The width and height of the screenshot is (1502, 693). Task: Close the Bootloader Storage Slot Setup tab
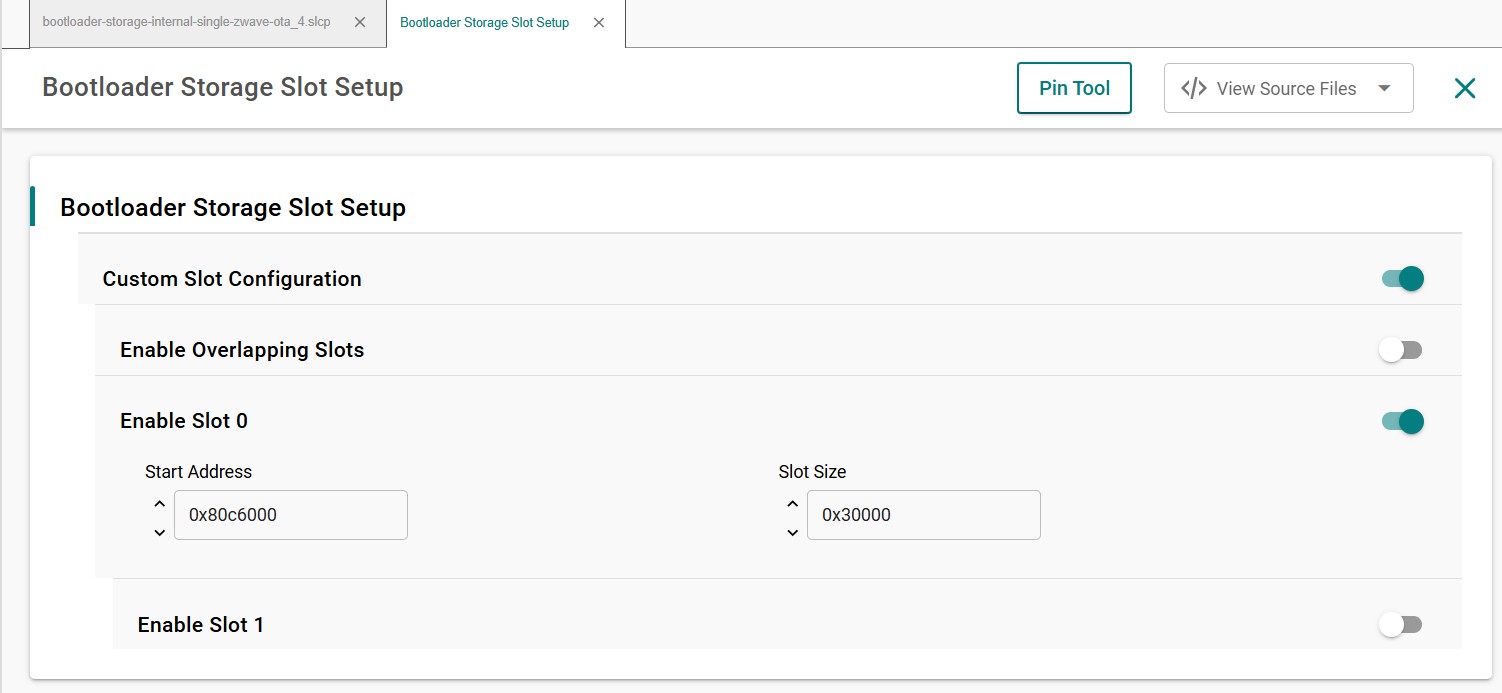click(599, 22)
